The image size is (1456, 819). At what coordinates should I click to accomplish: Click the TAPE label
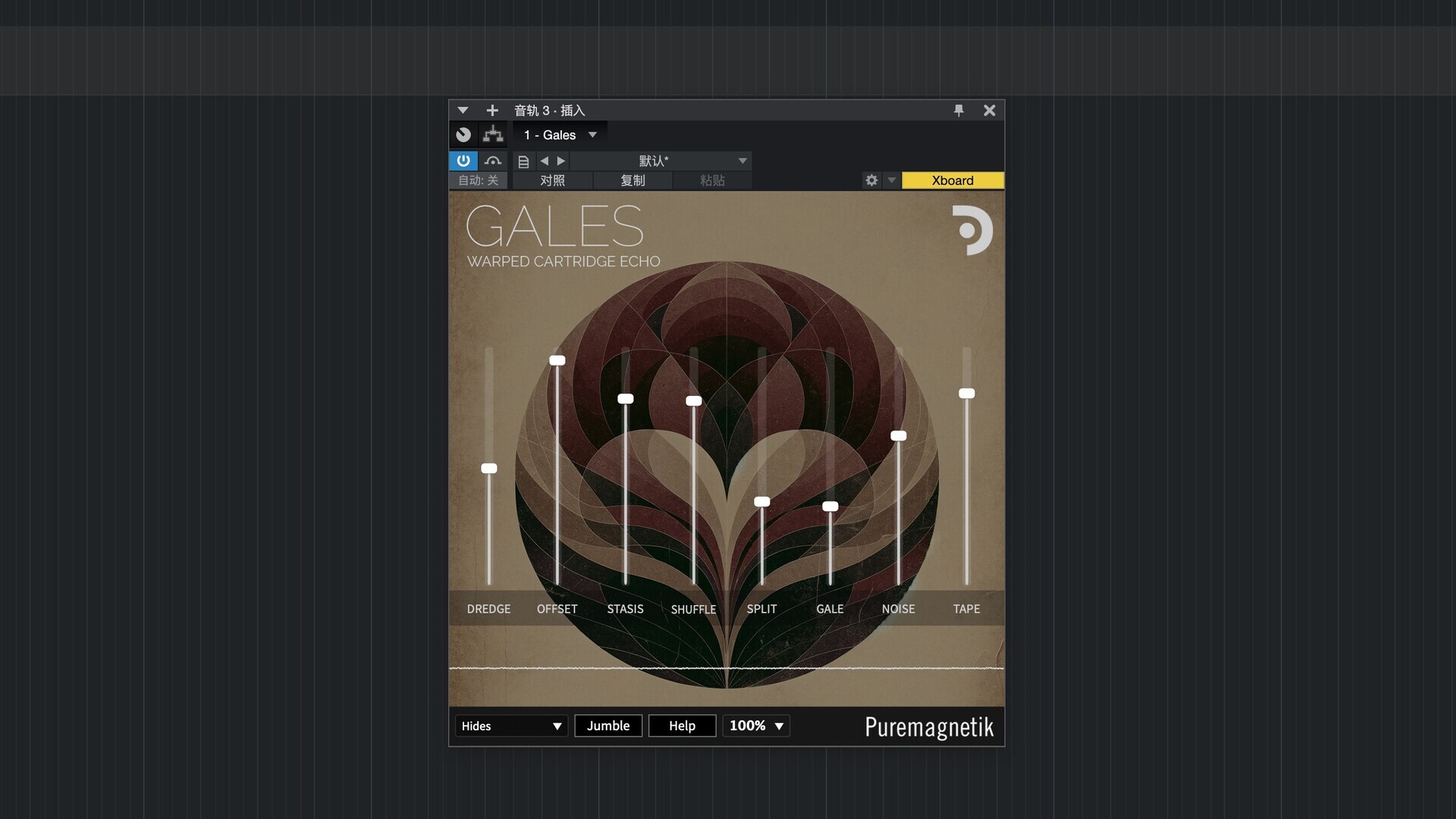click(967, 609)
